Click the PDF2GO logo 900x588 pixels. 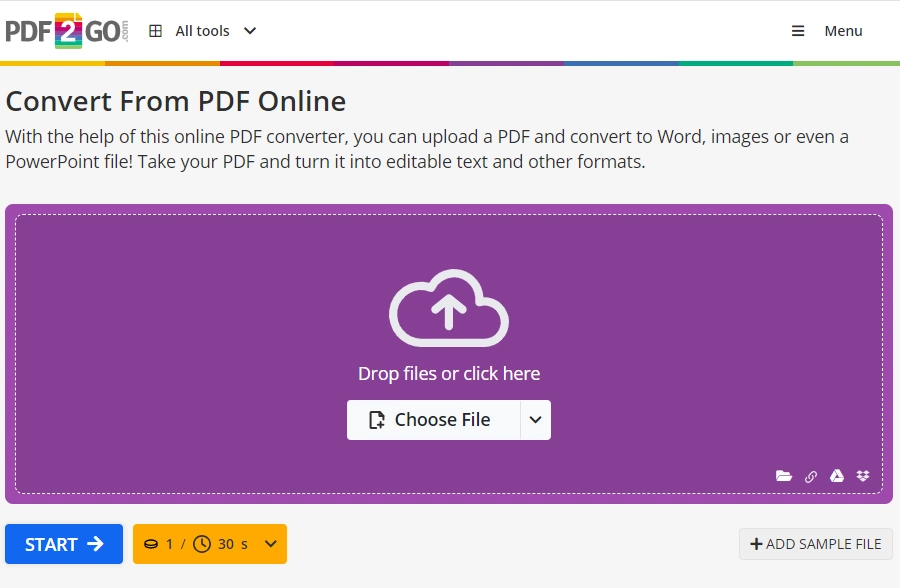pyautogui.click(x=67, y=31)
